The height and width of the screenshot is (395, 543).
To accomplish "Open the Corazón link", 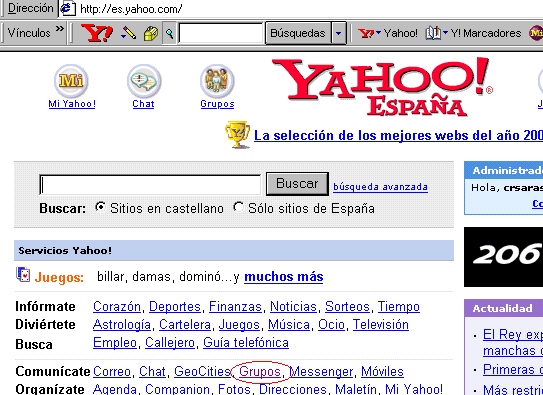I will tap(117, 307).
